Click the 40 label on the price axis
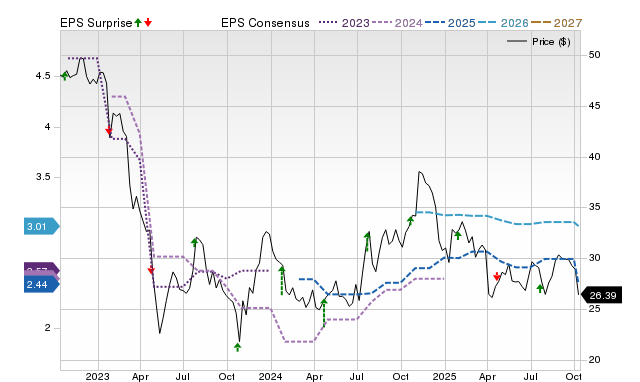 coord(594,156)
